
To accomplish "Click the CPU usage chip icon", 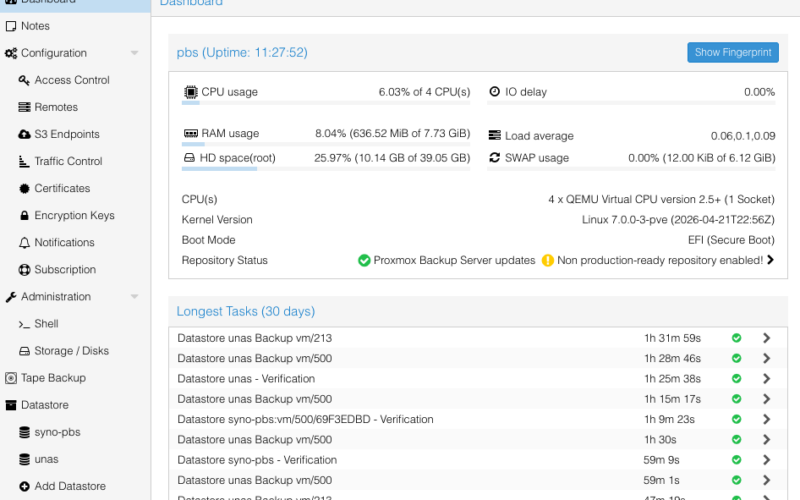I will tap(190, 92).
